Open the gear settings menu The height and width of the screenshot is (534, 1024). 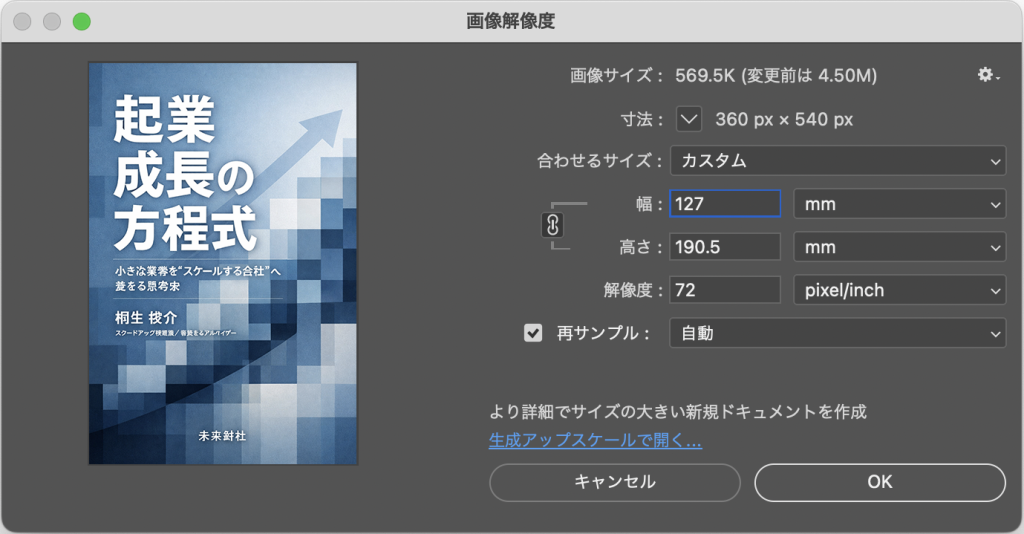[x=987, y=76]
